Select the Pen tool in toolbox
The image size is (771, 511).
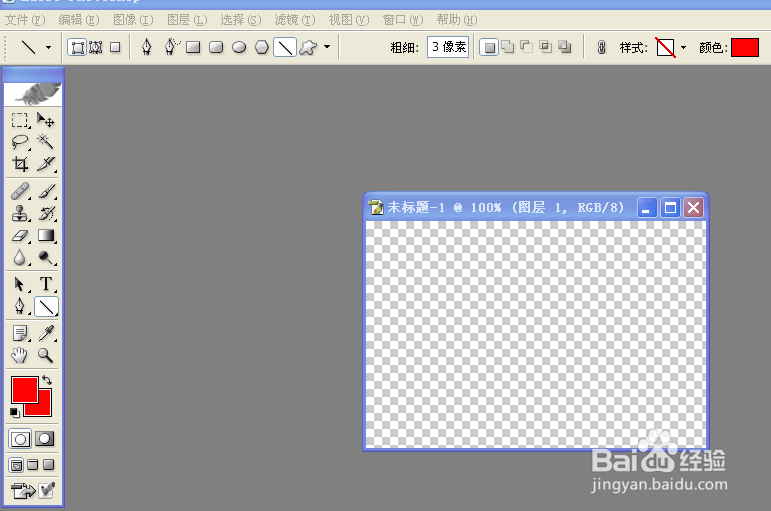pos(20,306)
